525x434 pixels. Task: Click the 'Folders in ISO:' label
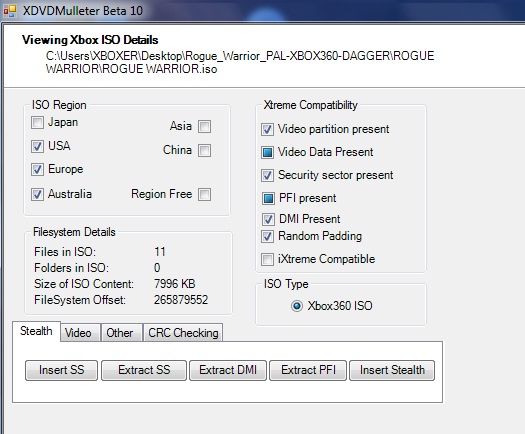pos(71,268)
